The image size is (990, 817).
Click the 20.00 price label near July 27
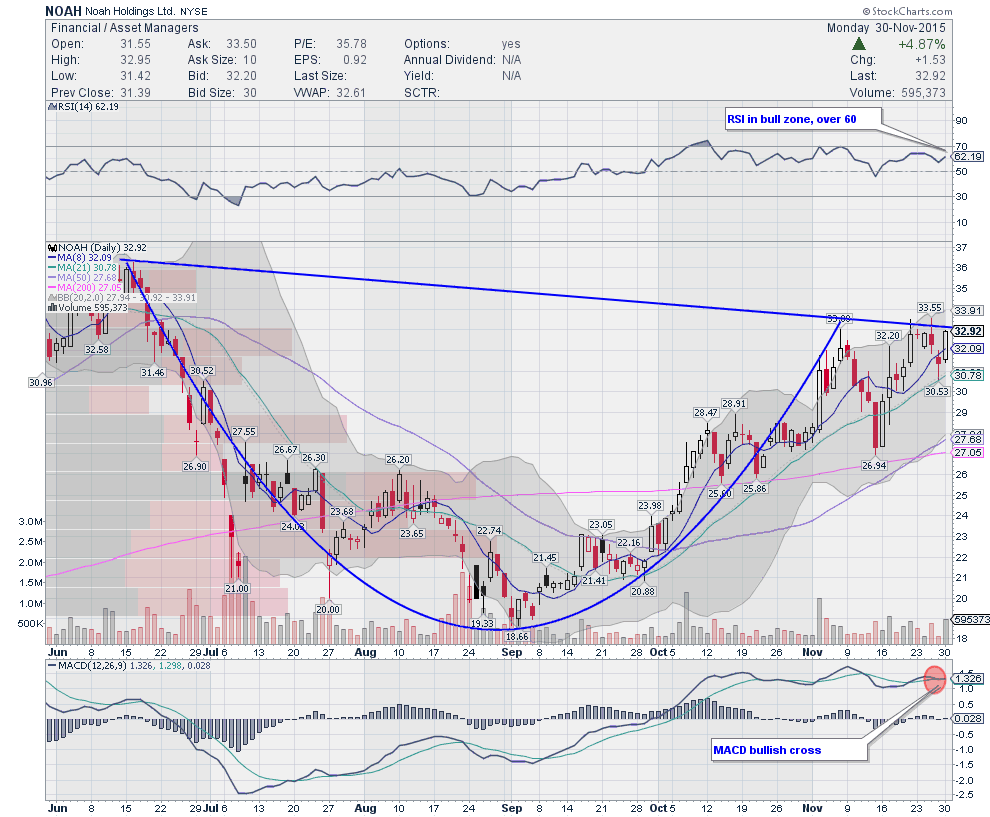click(x=328, y=610)
